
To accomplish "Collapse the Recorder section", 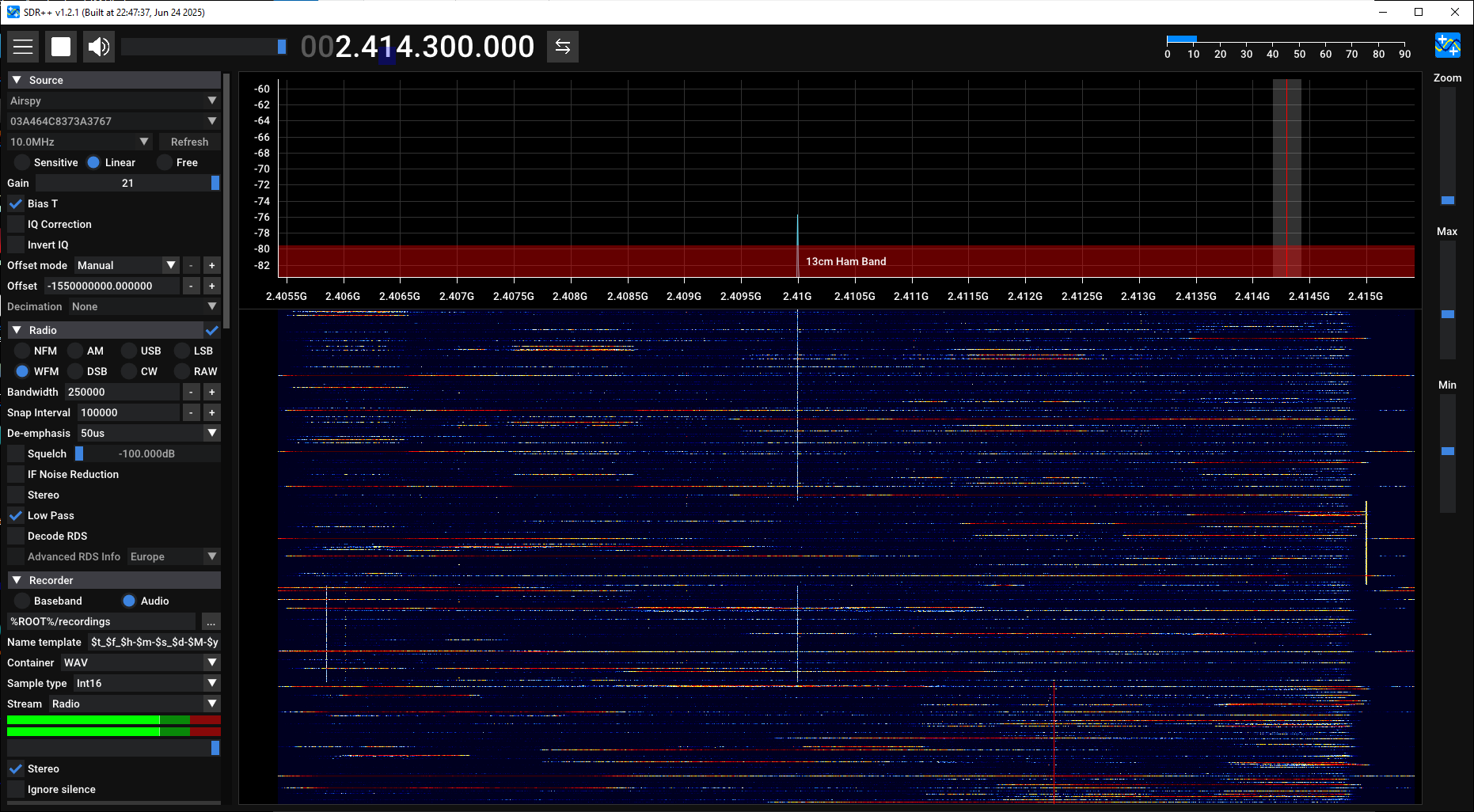I will pyautogui.click(x=114, y=580).
